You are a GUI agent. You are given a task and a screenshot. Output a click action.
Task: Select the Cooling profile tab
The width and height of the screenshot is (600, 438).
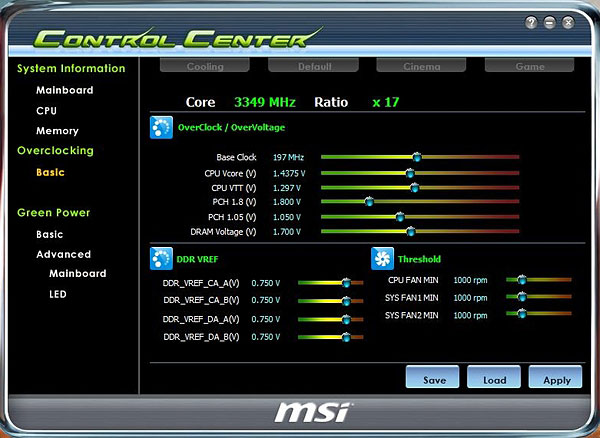point(205,65)
